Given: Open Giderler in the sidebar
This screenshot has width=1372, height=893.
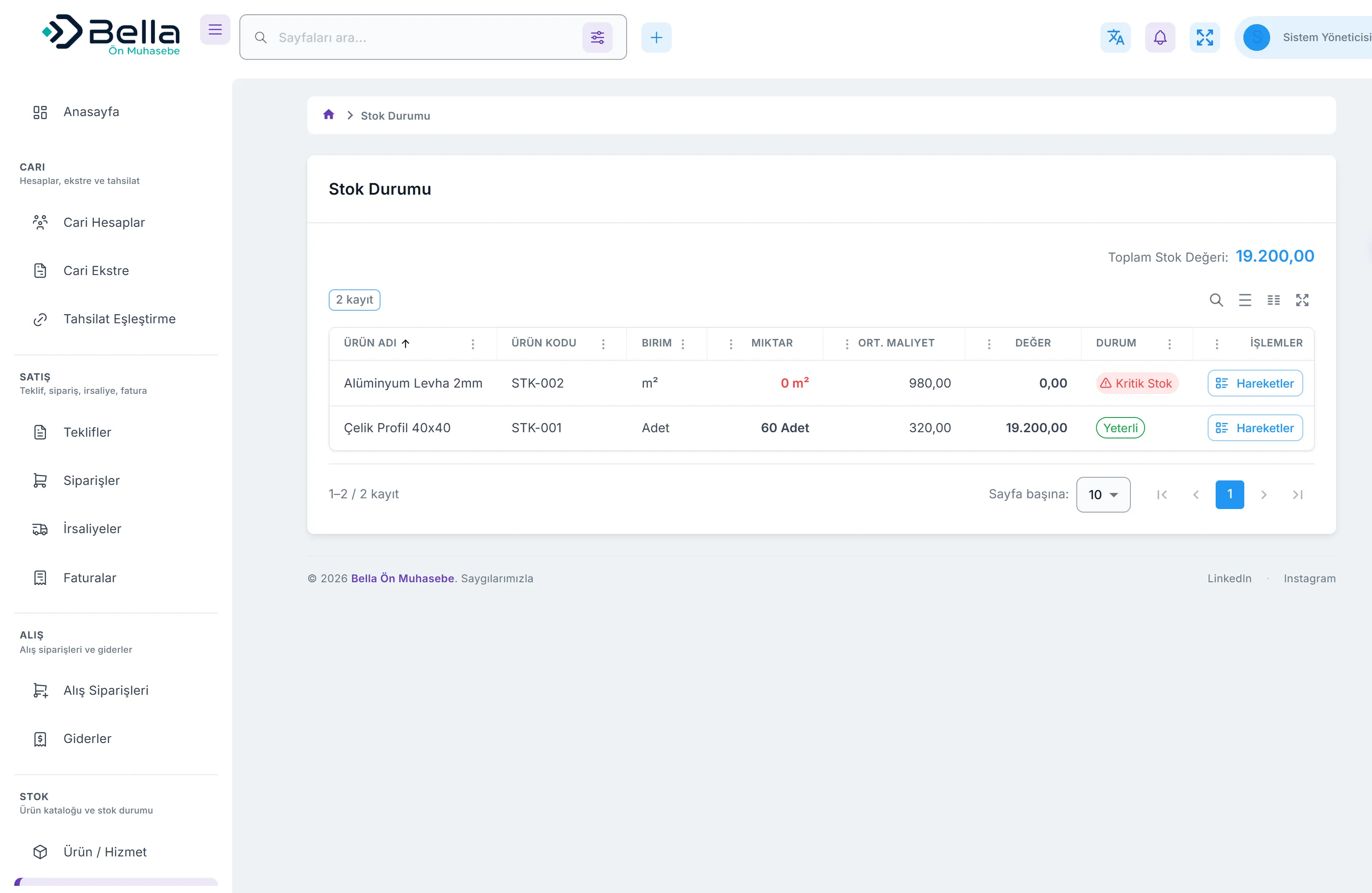Looking at the screenshot, I should coord(116,739).
